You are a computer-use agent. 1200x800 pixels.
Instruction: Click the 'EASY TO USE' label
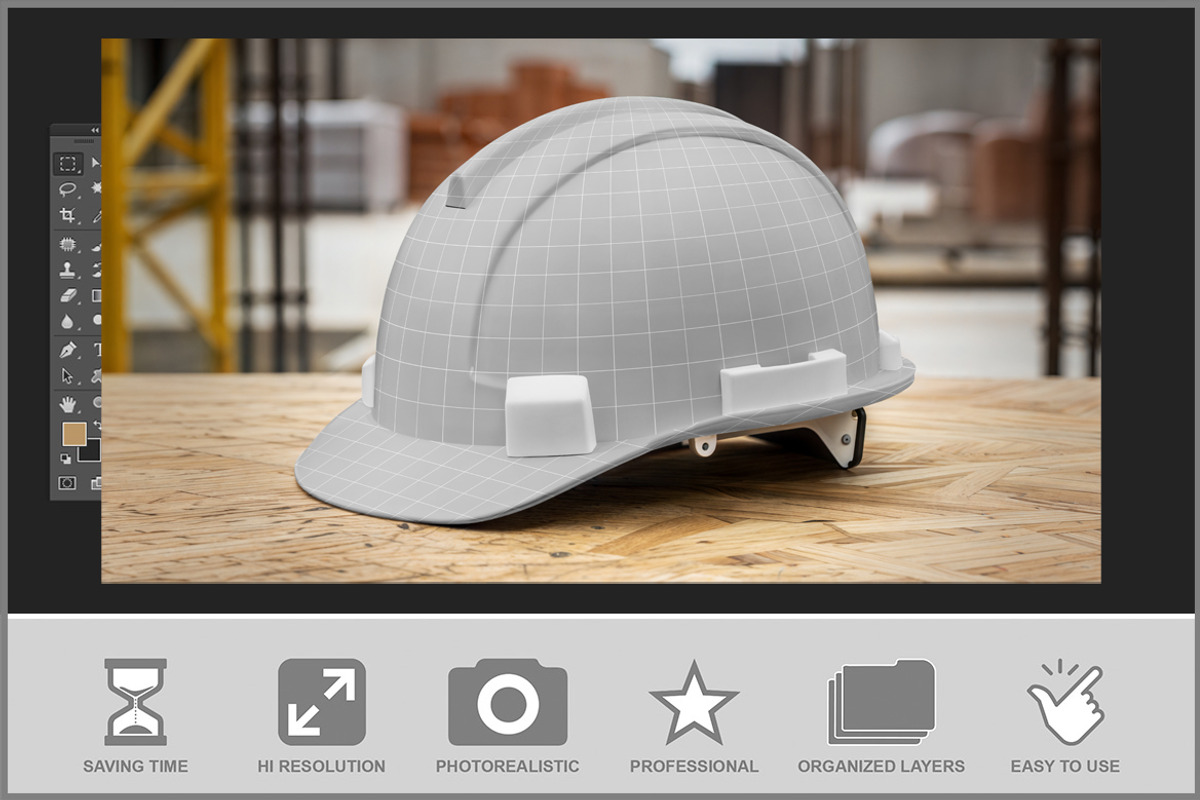click(x=1065, y=766)
